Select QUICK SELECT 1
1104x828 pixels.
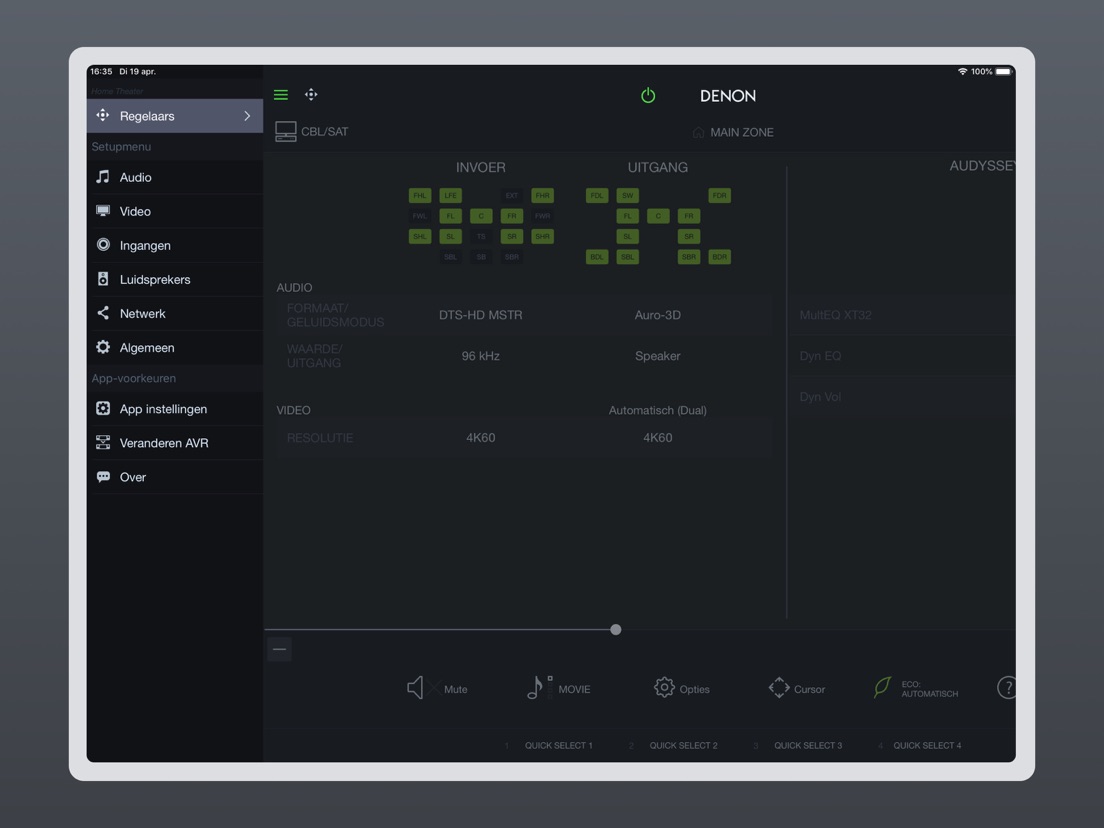tap(558, 745)
